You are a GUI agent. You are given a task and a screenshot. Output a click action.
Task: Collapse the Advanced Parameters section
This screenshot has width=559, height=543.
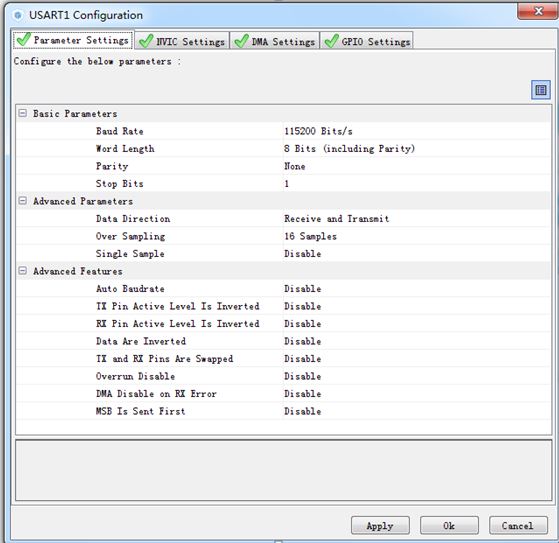tap(22, 201)
